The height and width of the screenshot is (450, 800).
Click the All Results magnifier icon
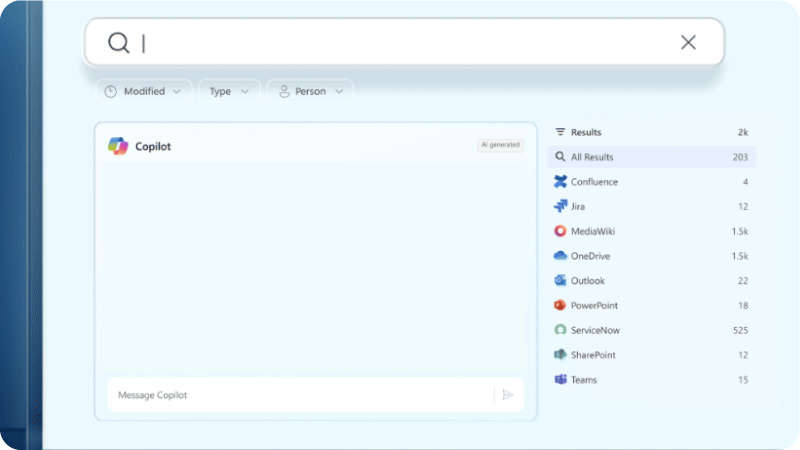[560, 157]
